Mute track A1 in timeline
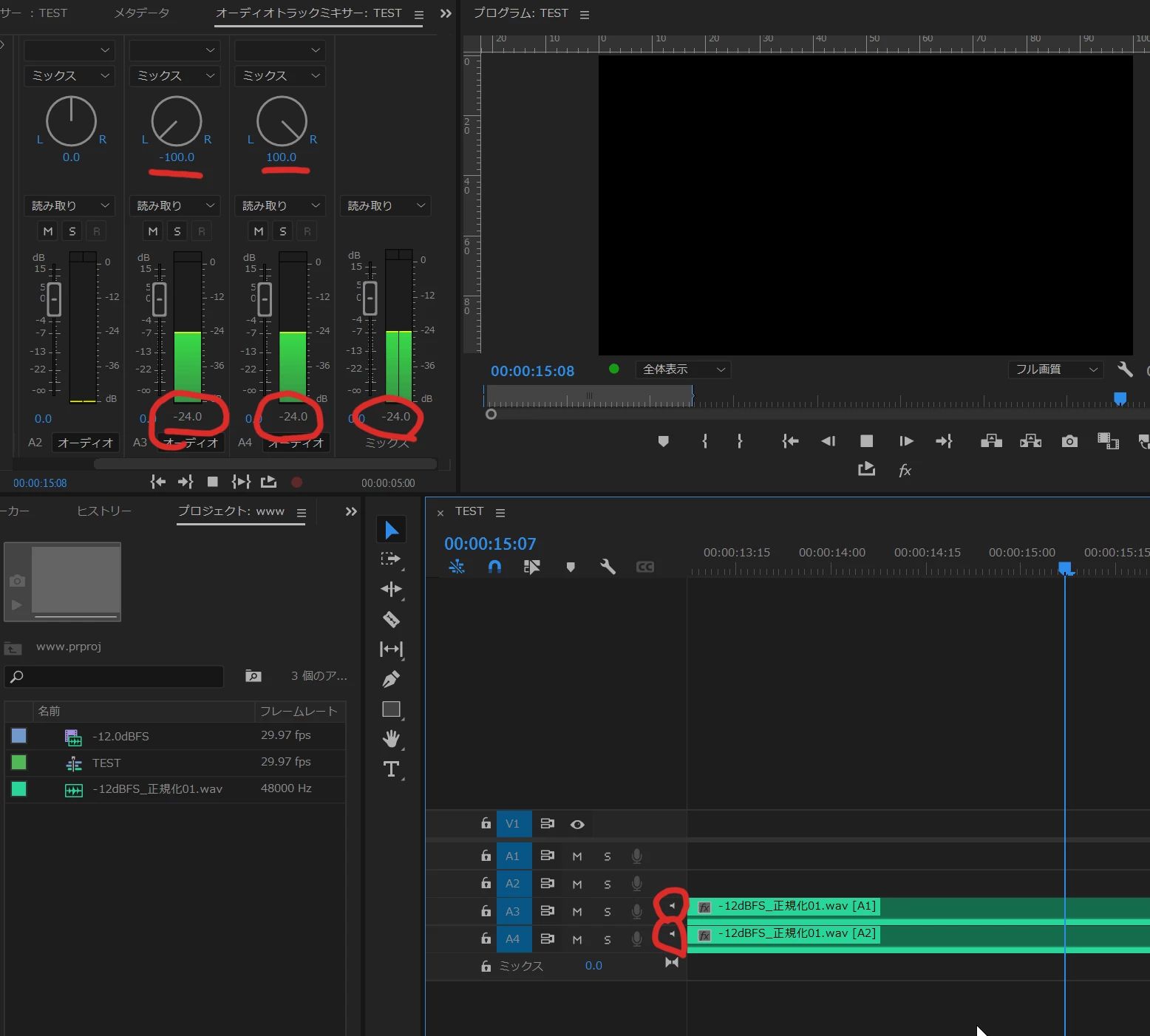1150x1036 pixels. (x=577, y=856)
